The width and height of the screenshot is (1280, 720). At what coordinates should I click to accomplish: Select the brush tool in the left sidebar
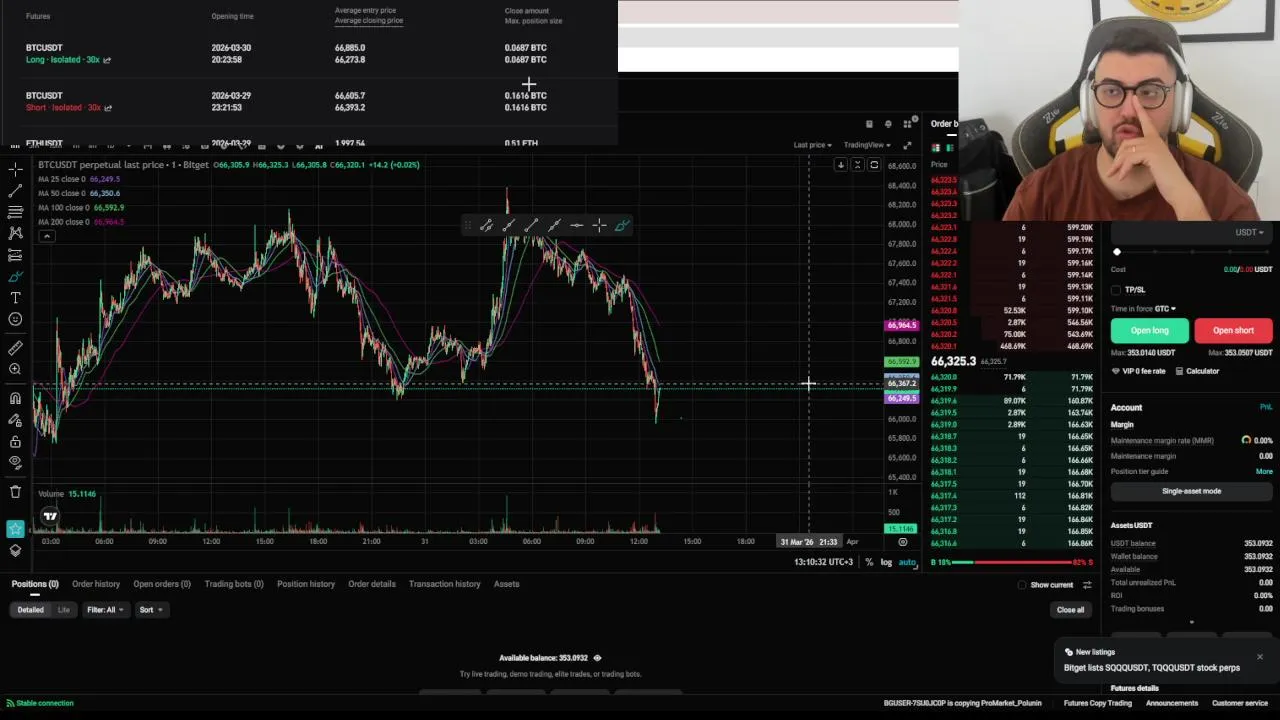[15, 277]
